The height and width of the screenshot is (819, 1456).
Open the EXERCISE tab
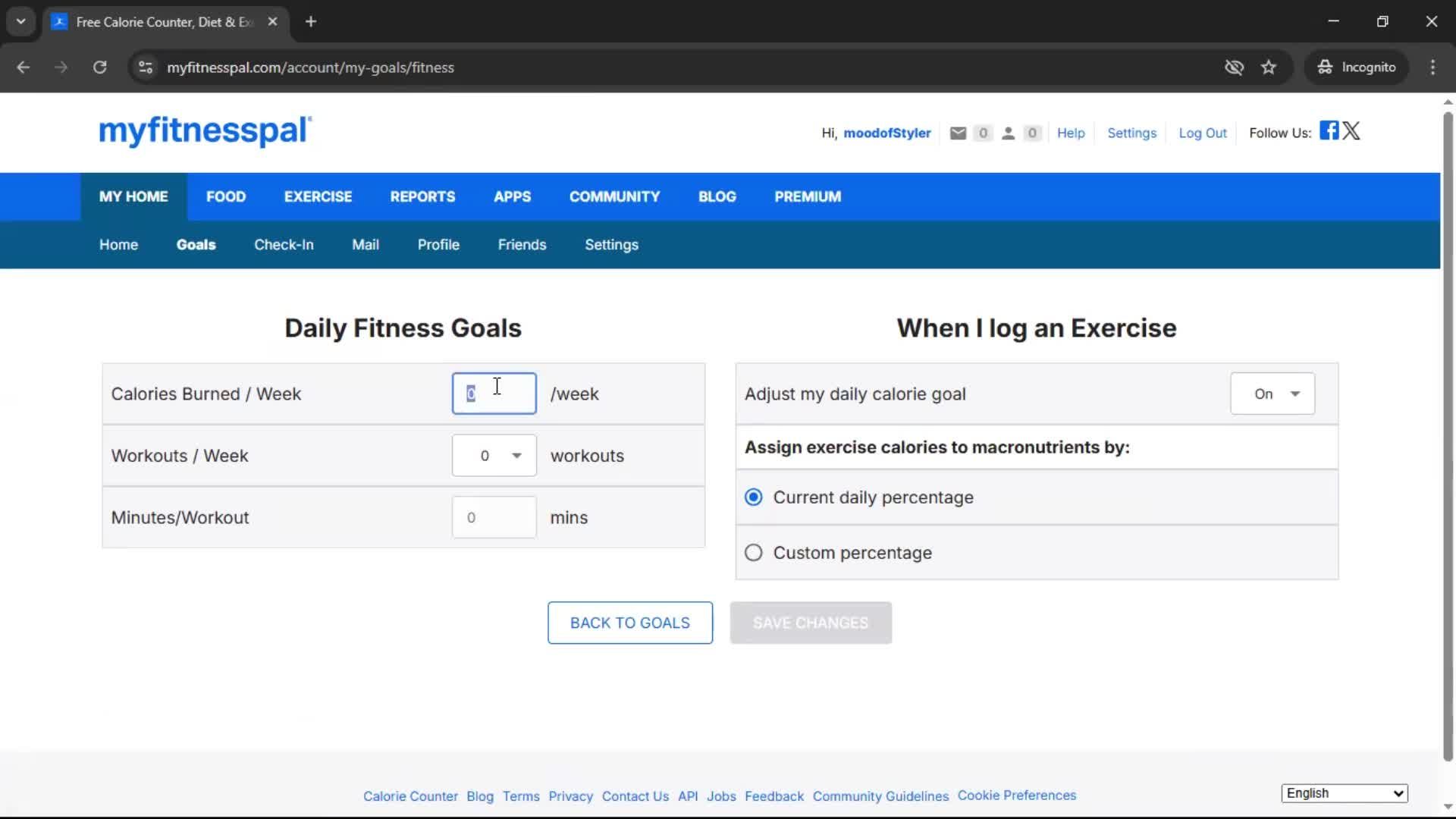coord(318,196)
